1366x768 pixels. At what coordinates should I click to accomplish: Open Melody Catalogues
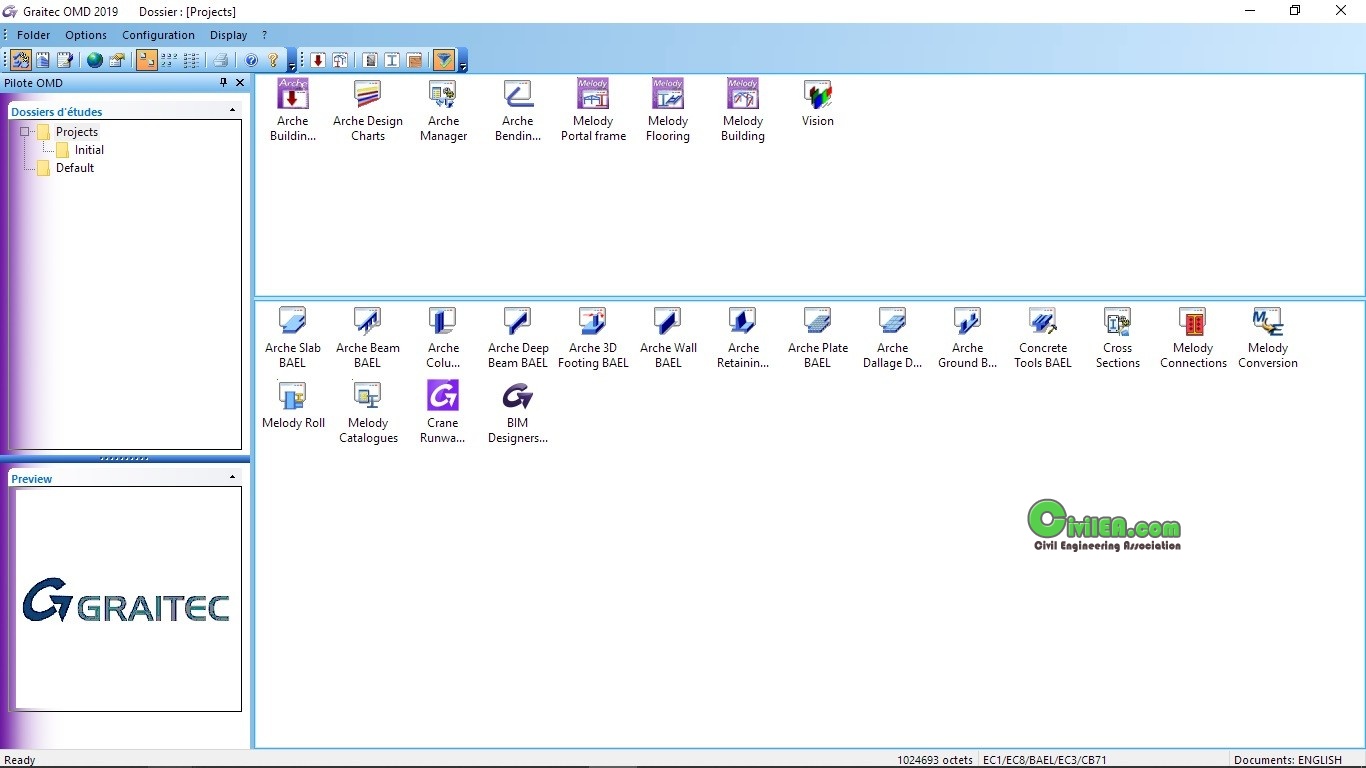[368, 412]
